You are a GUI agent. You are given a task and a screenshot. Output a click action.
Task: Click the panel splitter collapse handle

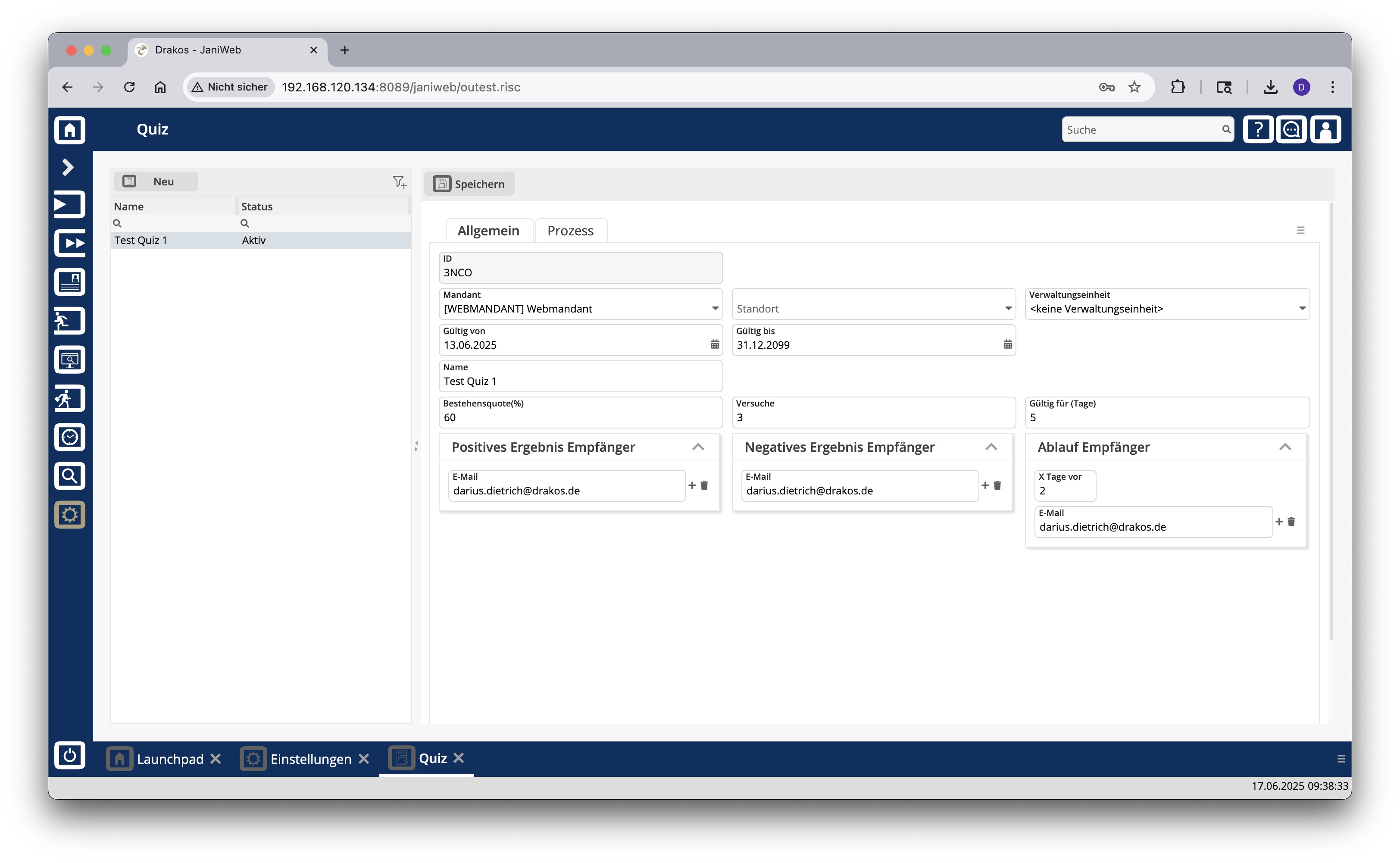click(x=416, y=447)
